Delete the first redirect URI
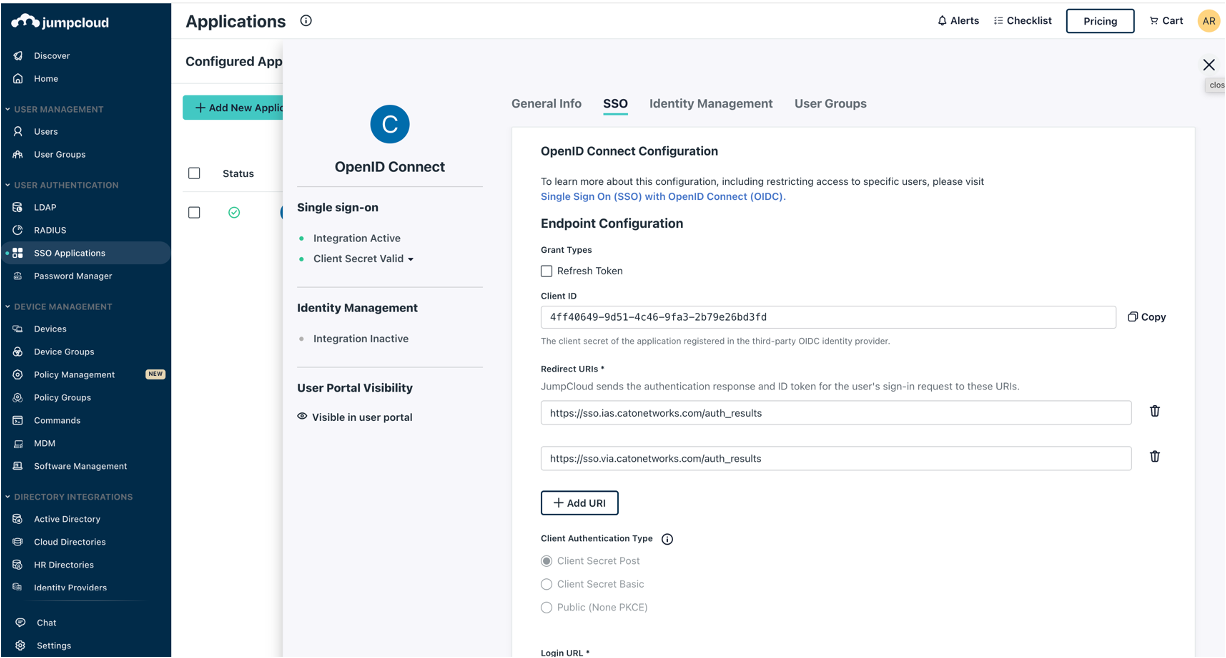Viewport: 1226px width, 658px height. tap(1155, 410)
